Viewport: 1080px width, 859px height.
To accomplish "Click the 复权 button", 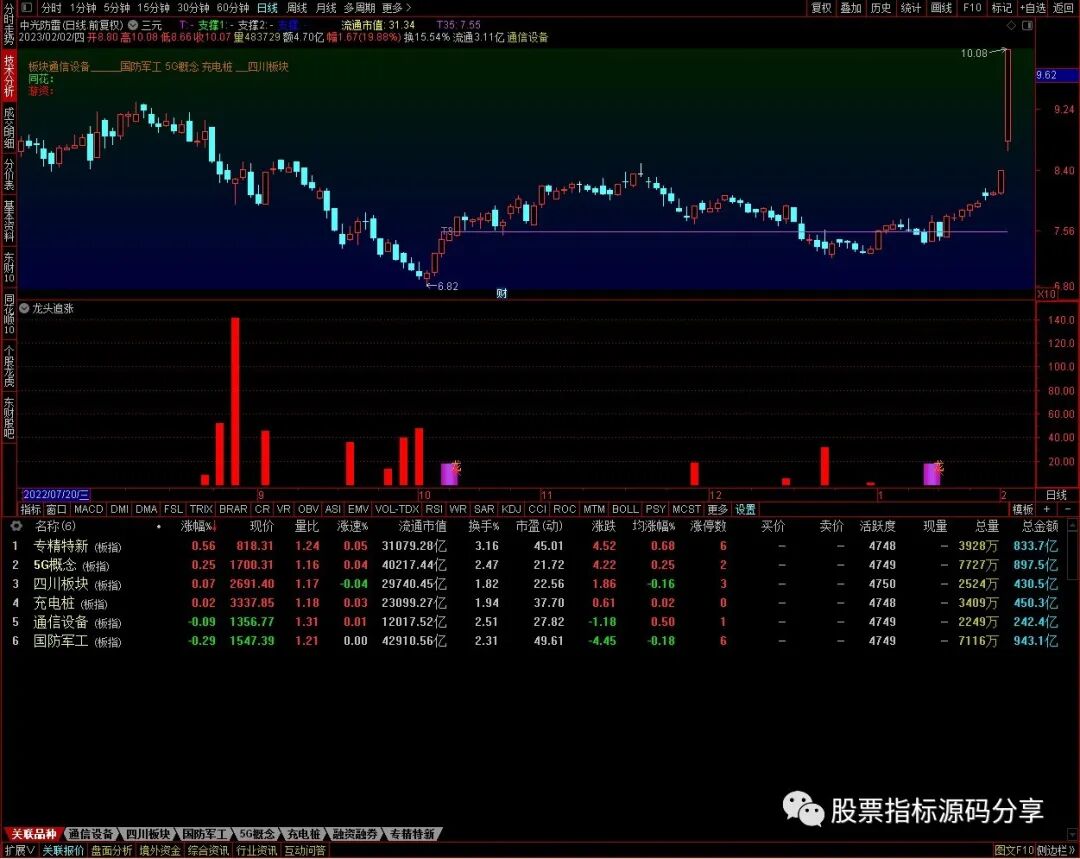I will [x=821, y=8].
